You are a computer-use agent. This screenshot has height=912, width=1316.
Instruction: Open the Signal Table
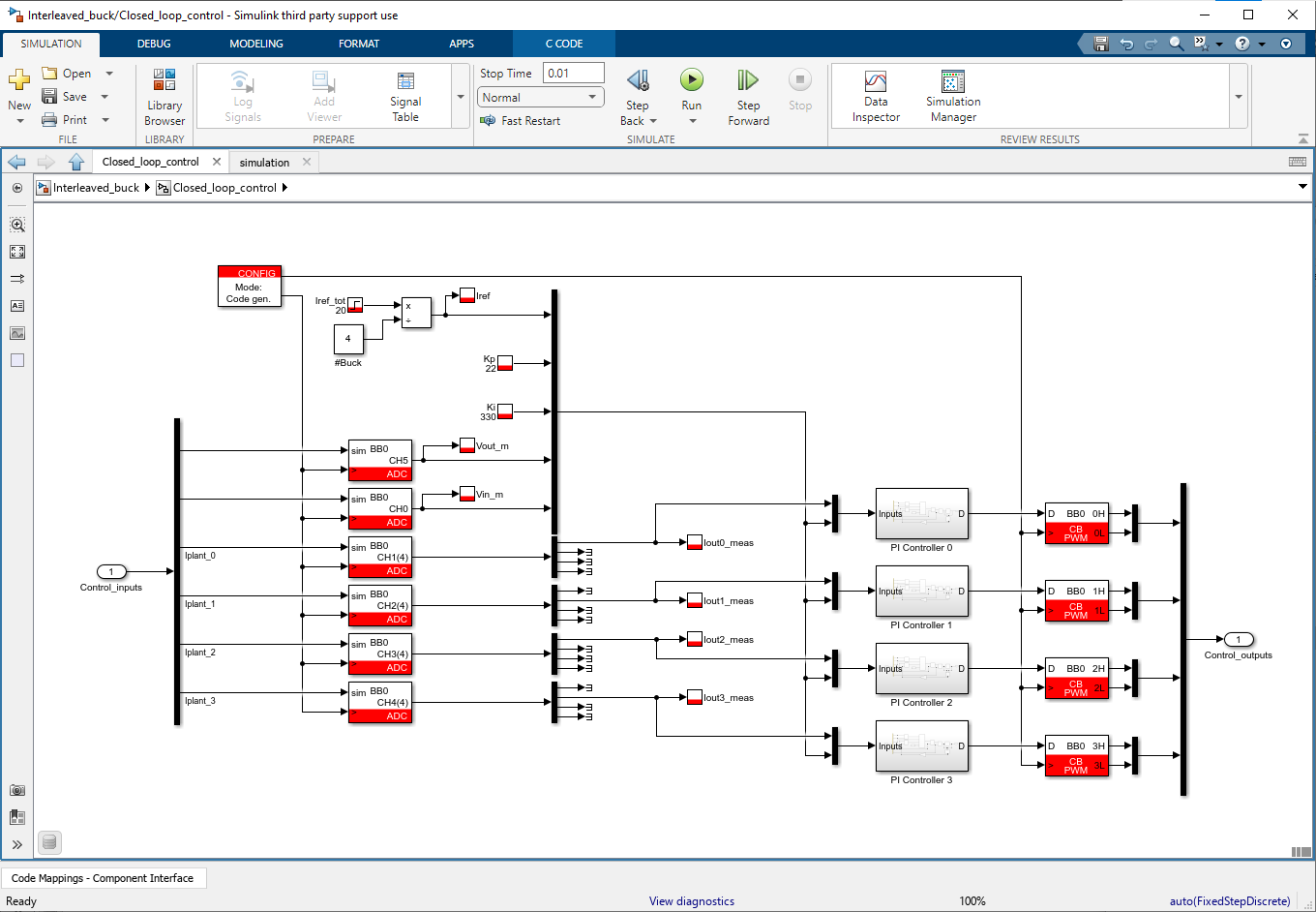(x=405, y=97)
